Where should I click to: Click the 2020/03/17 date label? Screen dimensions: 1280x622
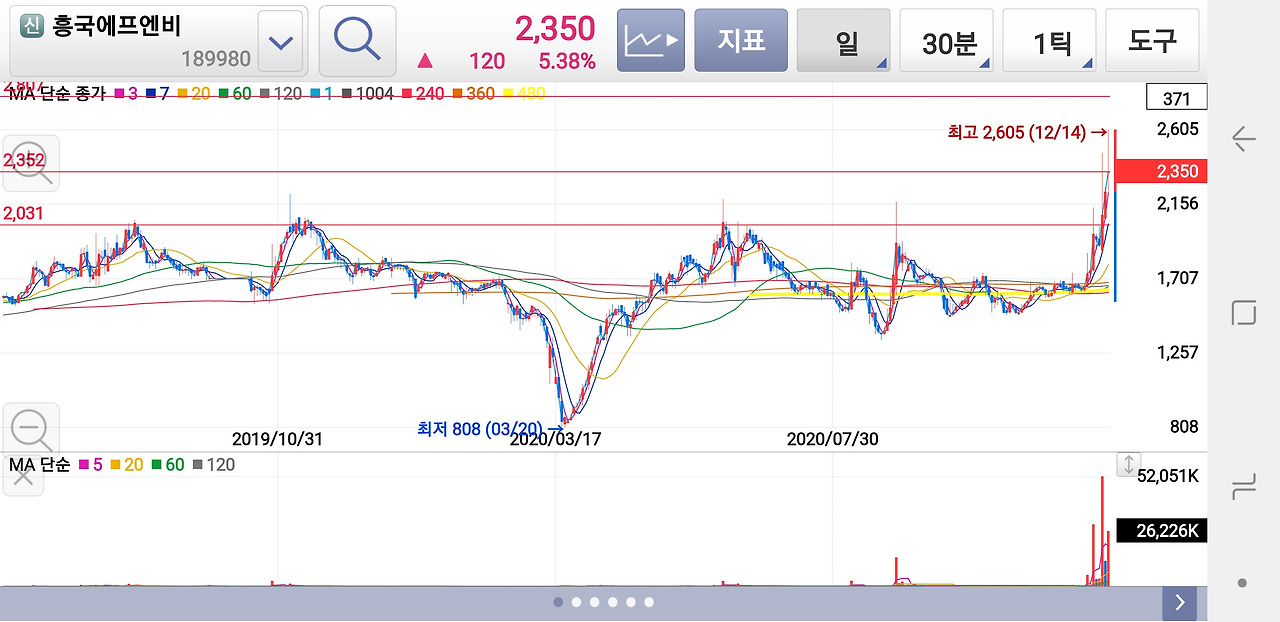555,438
